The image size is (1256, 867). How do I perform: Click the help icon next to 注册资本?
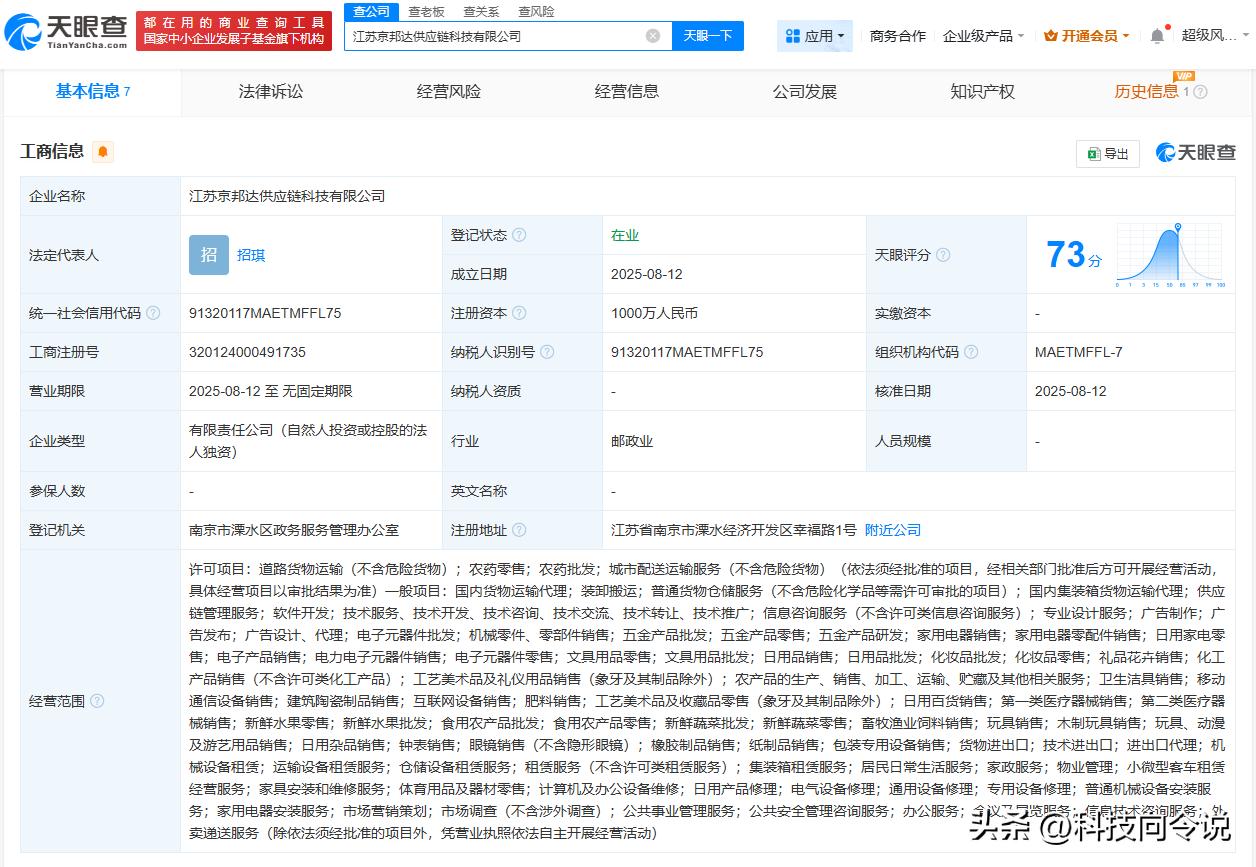pos(519,313)
